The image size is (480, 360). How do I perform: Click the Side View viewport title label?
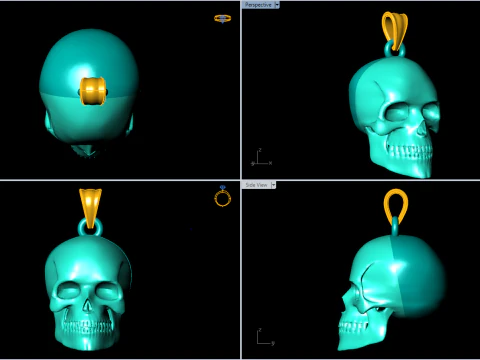pos(256,185)
